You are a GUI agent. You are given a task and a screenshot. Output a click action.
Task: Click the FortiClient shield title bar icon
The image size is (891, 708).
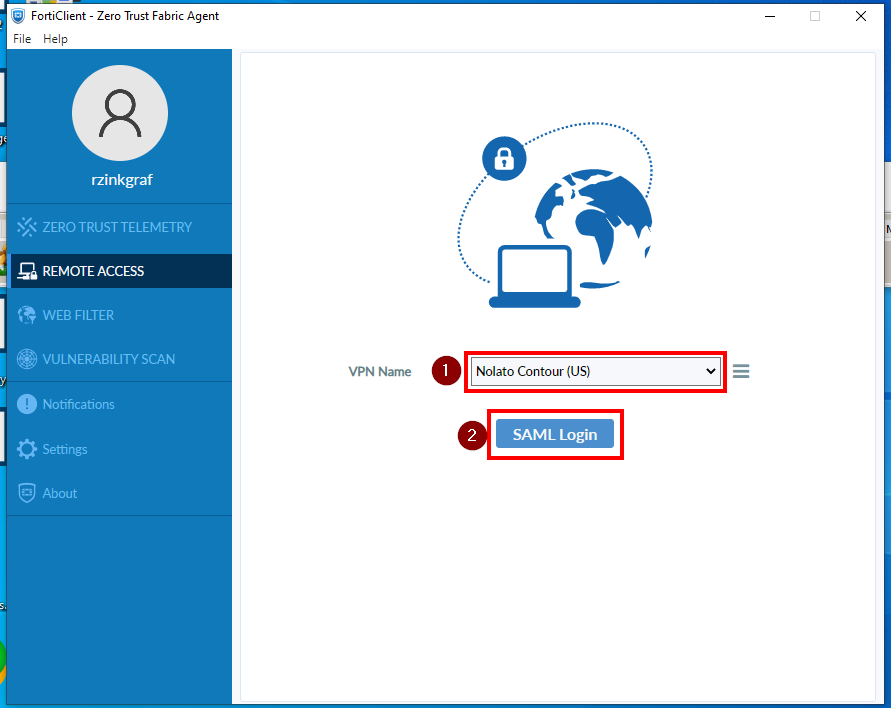[18, 16]
